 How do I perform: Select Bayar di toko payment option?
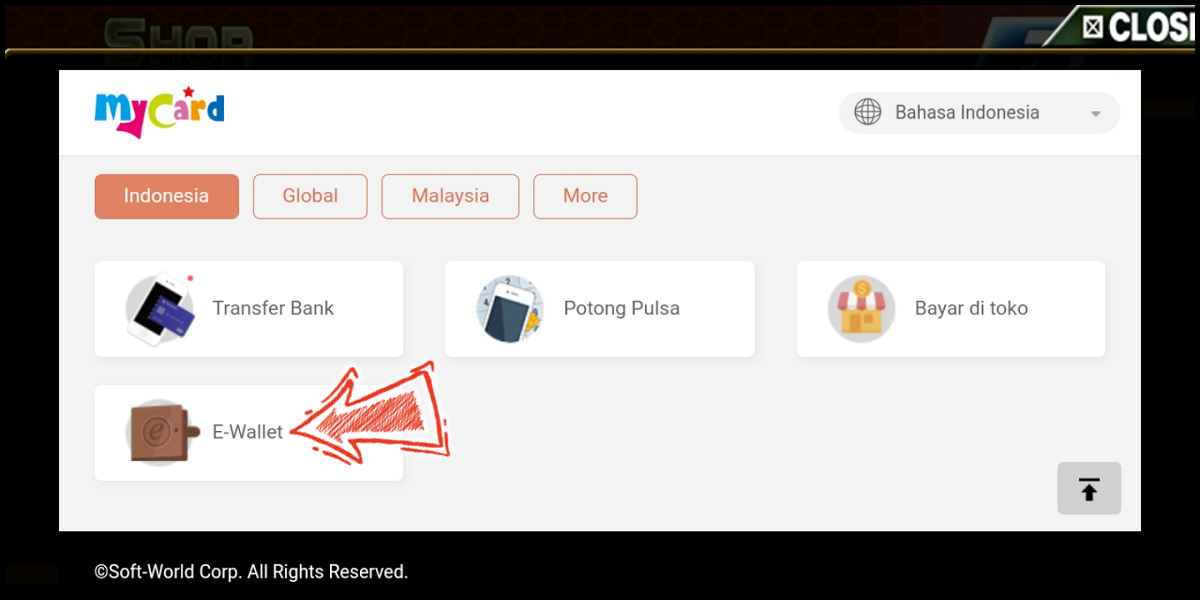click(x=951, y=309)
